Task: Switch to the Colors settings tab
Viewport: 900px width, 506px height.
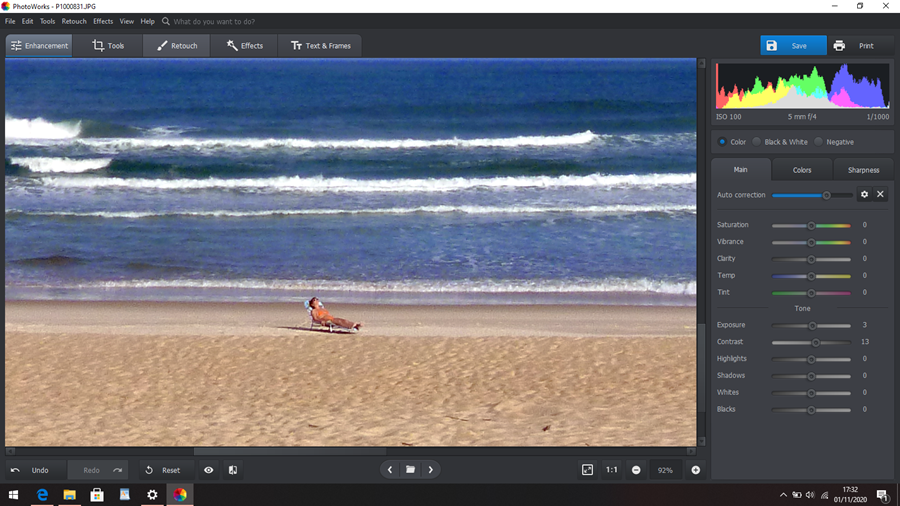Action: (x=802, y=170)
